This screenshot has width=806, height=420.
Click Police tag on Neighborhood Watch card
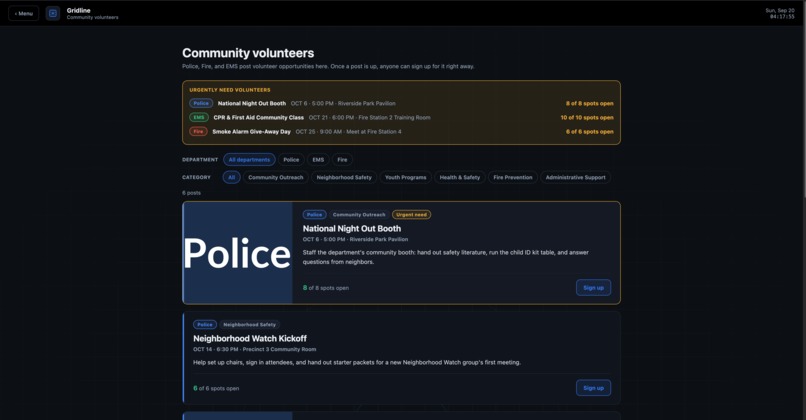click(x=205, y=325)
